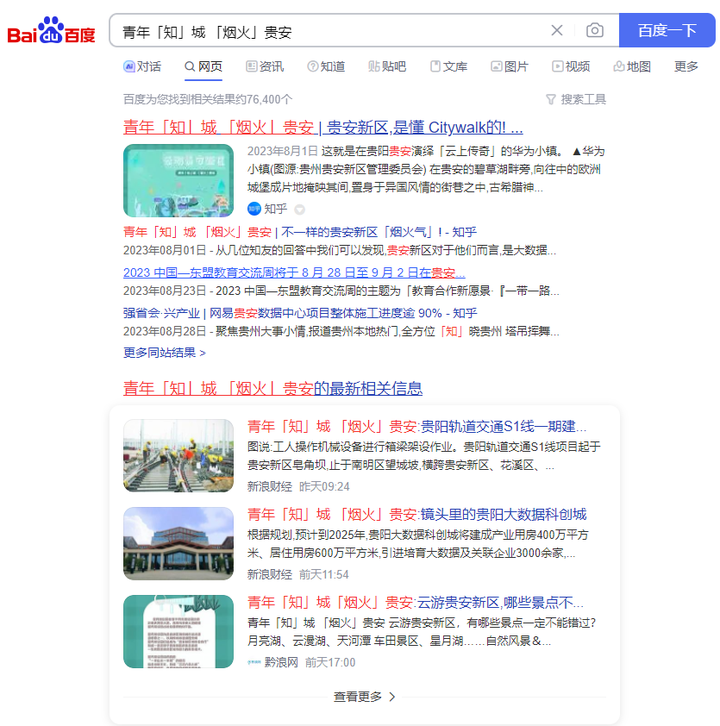
Task: Open the railway construction workers thumbnail
Action: tap(178, 456)
